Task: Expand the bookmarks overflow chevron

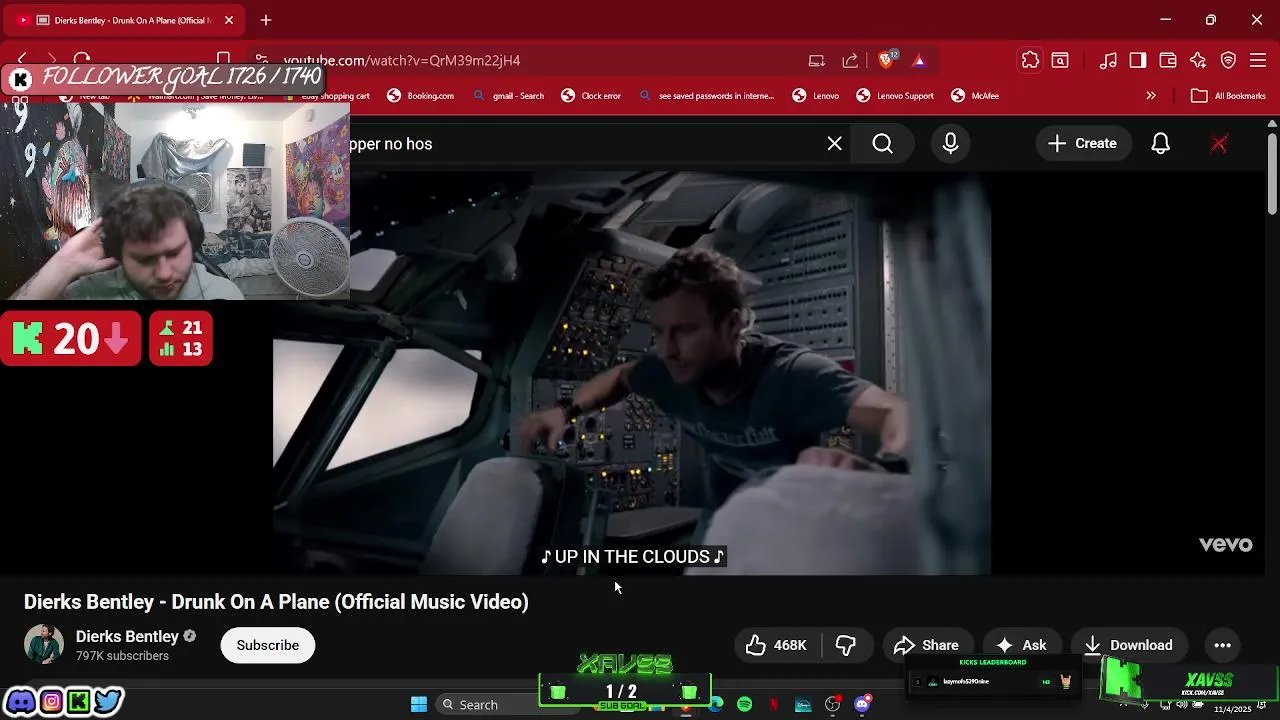Action: point(1151,96)
